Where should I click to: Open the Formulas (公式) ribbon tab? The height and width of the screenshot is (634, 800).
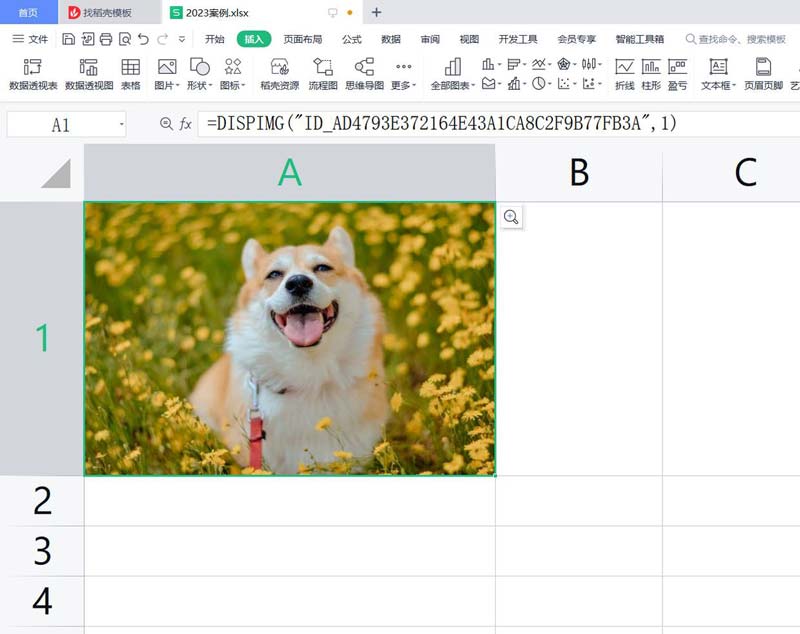(x=352, y=39)
